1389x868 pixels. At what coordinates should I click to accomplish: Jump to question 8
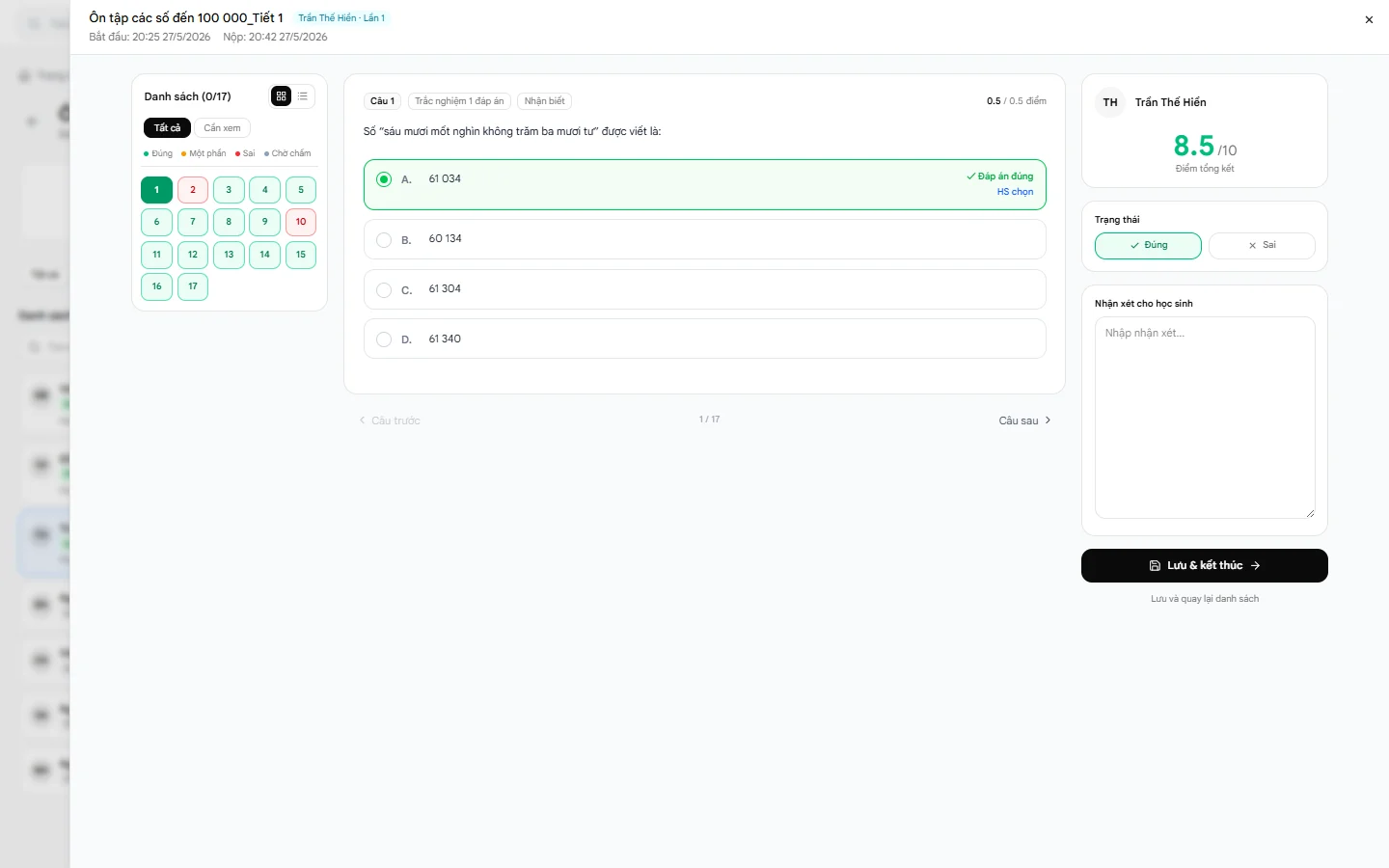[229, 222]
